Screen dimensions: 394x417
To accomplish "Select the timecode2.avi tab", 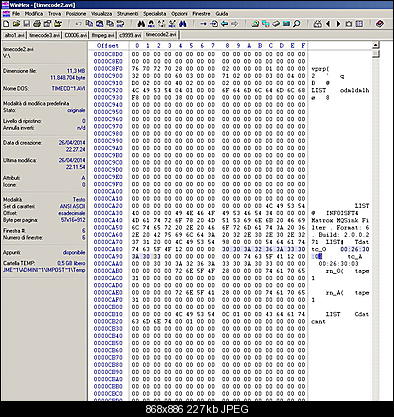I will 161,35.
